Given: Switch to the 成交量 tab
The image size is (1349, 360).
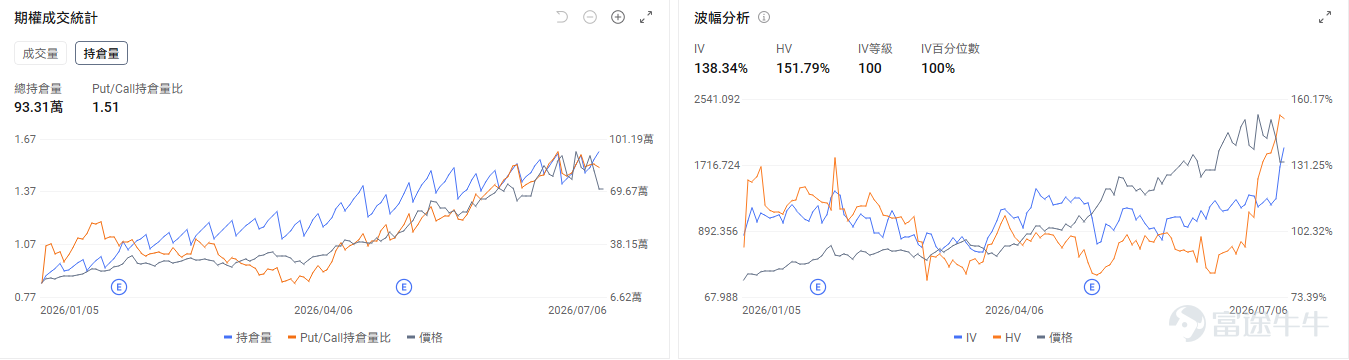Looking at the screenshot, I should (40, 54).
